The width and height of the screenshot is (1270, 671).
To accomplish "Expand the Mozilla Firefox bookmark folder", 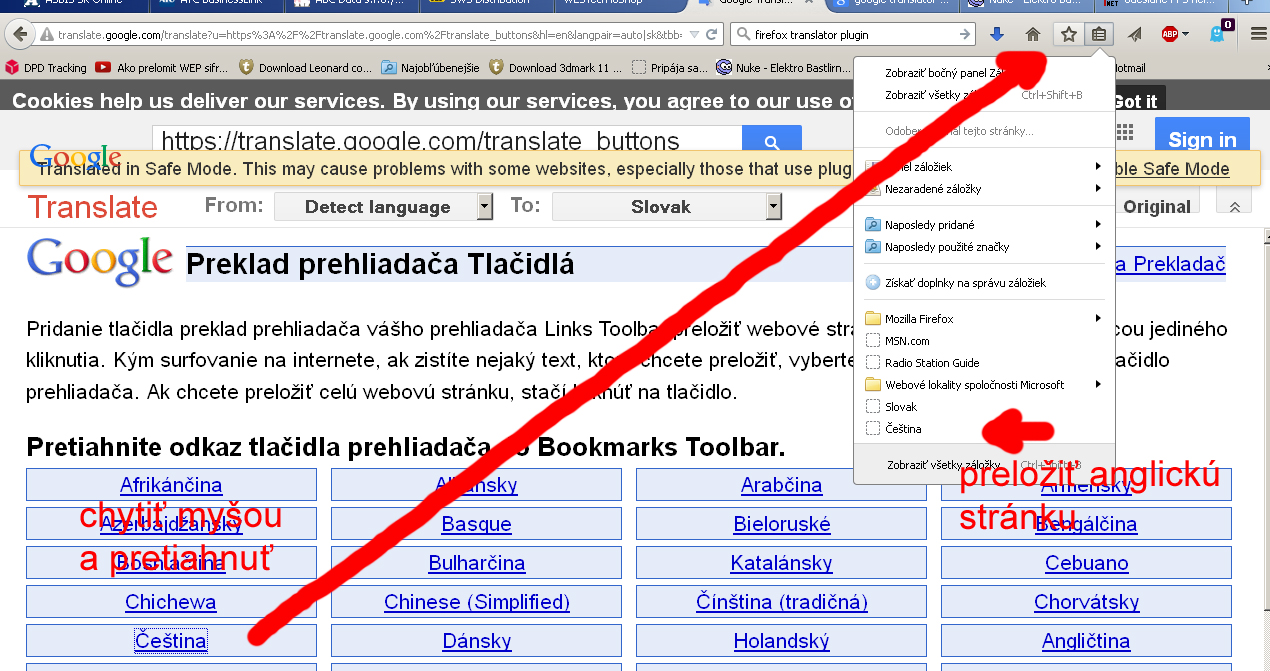I will (984, 318).
